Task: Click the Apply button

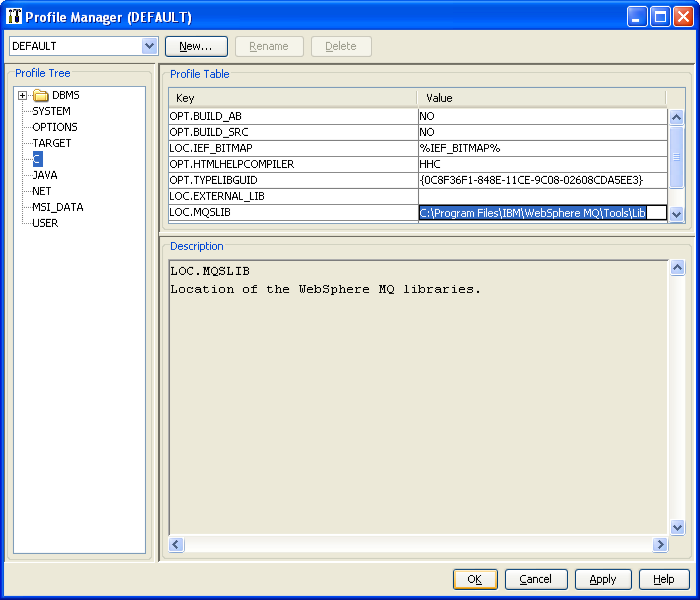Action: [x=603, y=579]
